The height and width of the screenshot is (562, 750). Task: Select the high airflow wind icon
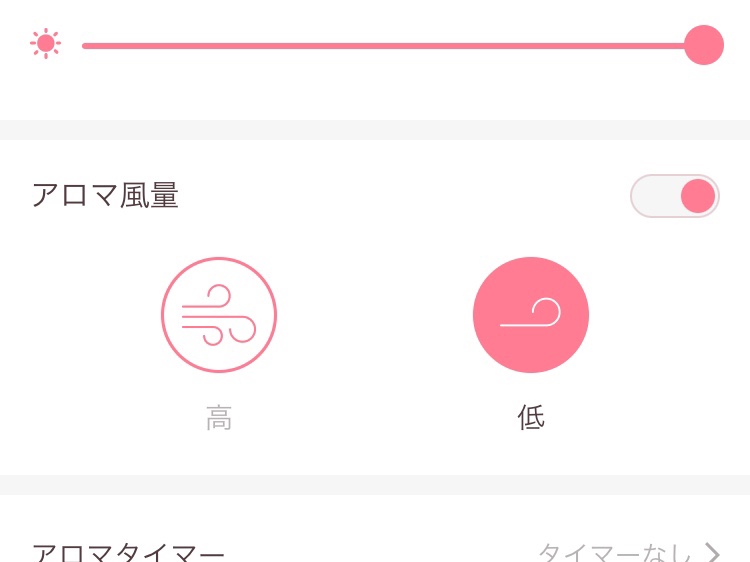(x=219, y=315)
